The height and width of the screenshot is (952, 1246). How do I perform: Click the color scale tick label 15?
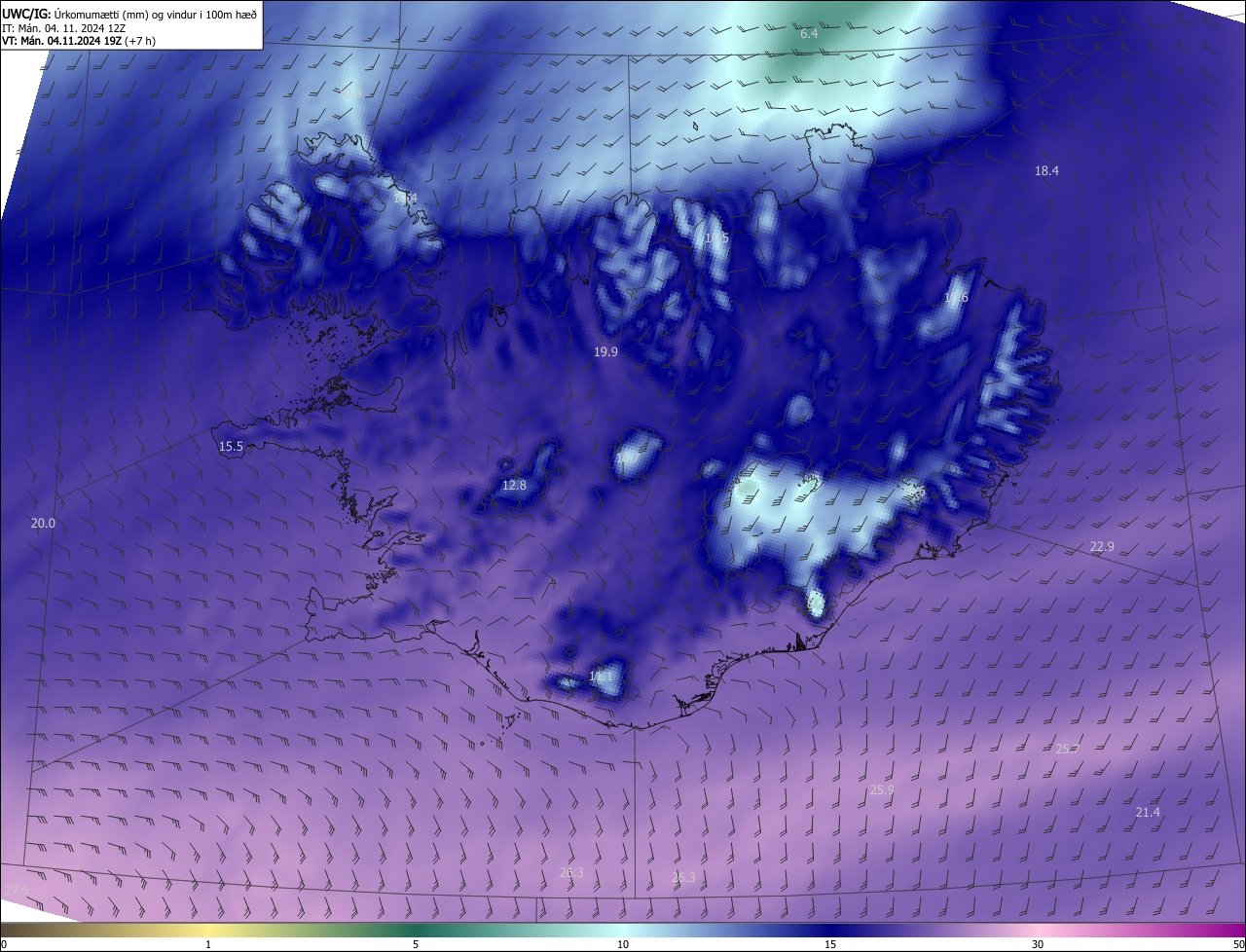[830, 944]
